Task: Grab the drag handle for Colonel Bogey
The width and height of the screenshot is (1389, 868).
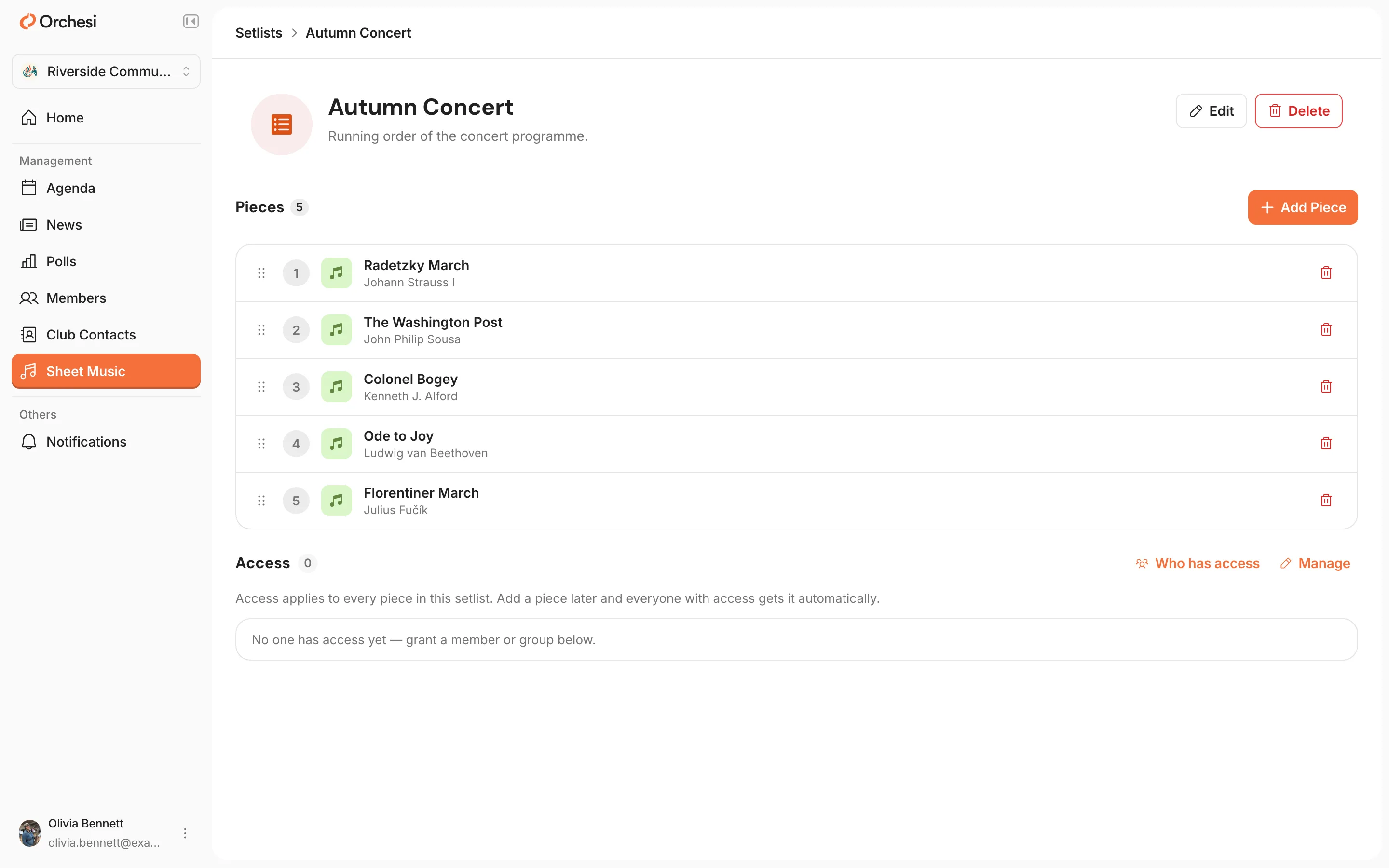Action: [x=261, y=386]
